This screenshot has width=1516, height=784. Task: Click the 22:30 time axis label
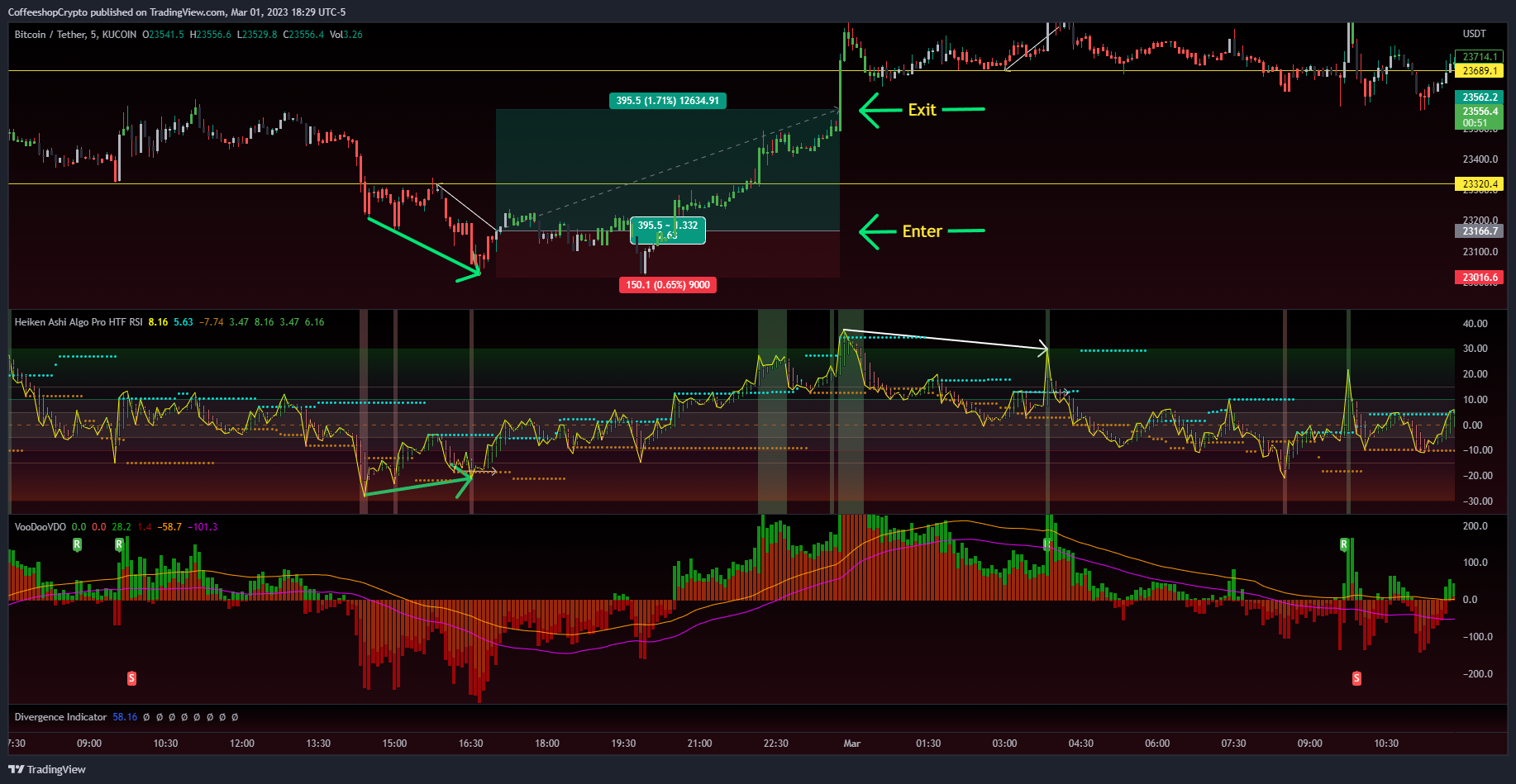pos(775,744)
